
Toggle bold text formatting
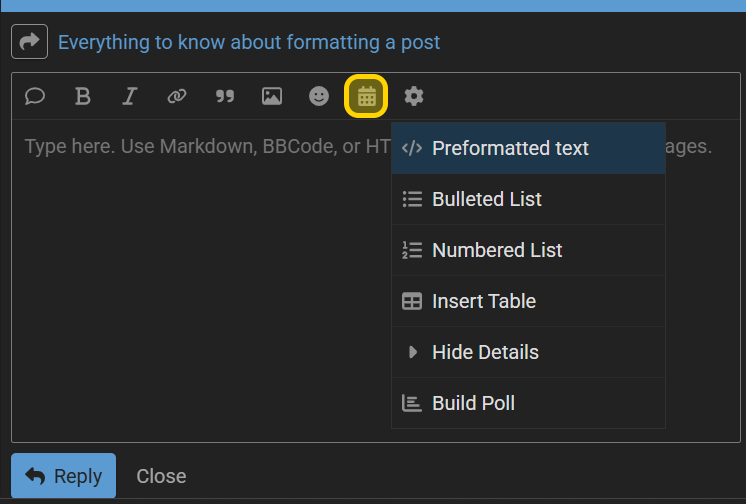pos(82,96)
